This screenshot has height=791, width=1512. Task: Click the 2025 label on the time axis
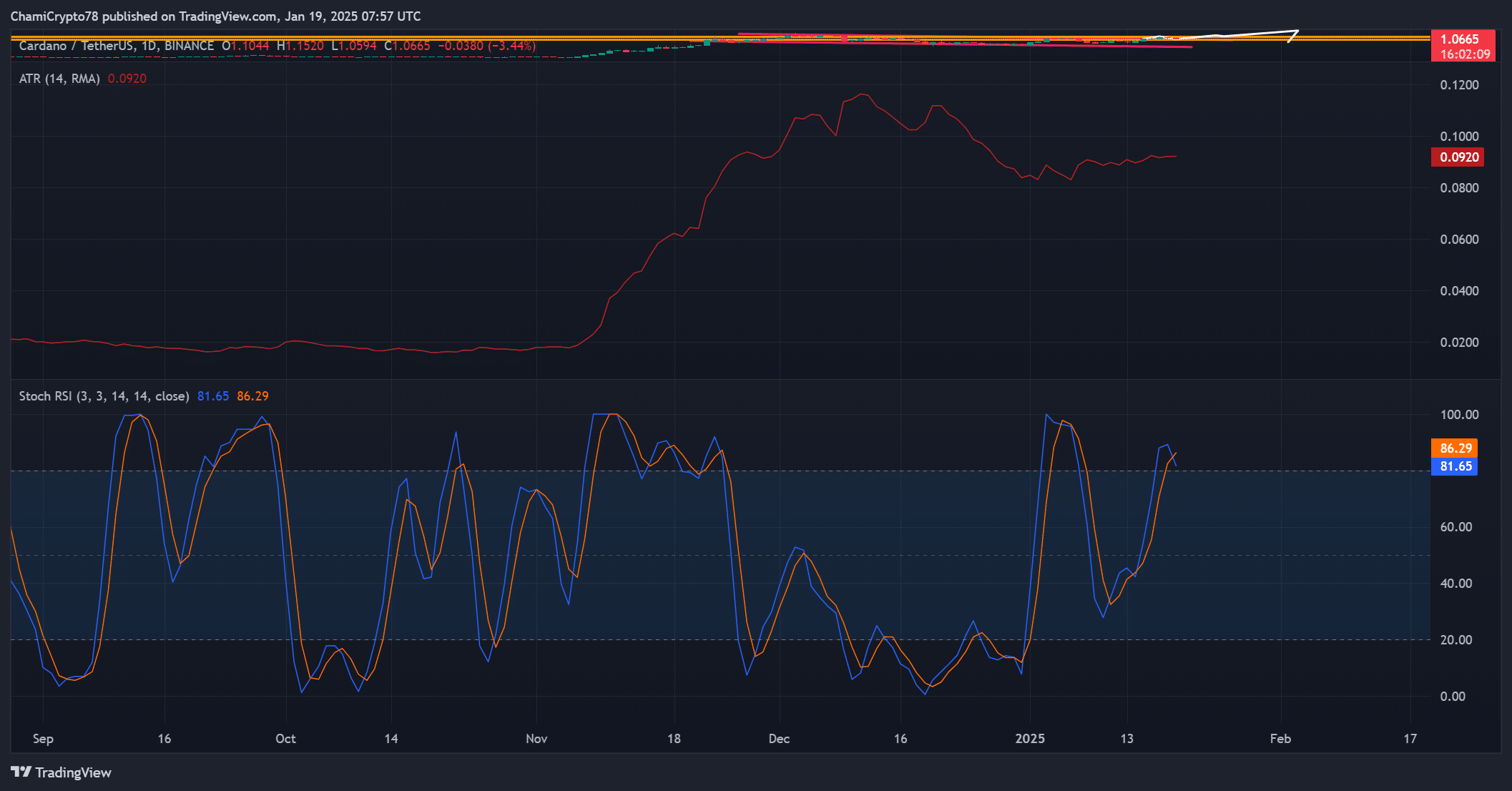click(1030, 739)
